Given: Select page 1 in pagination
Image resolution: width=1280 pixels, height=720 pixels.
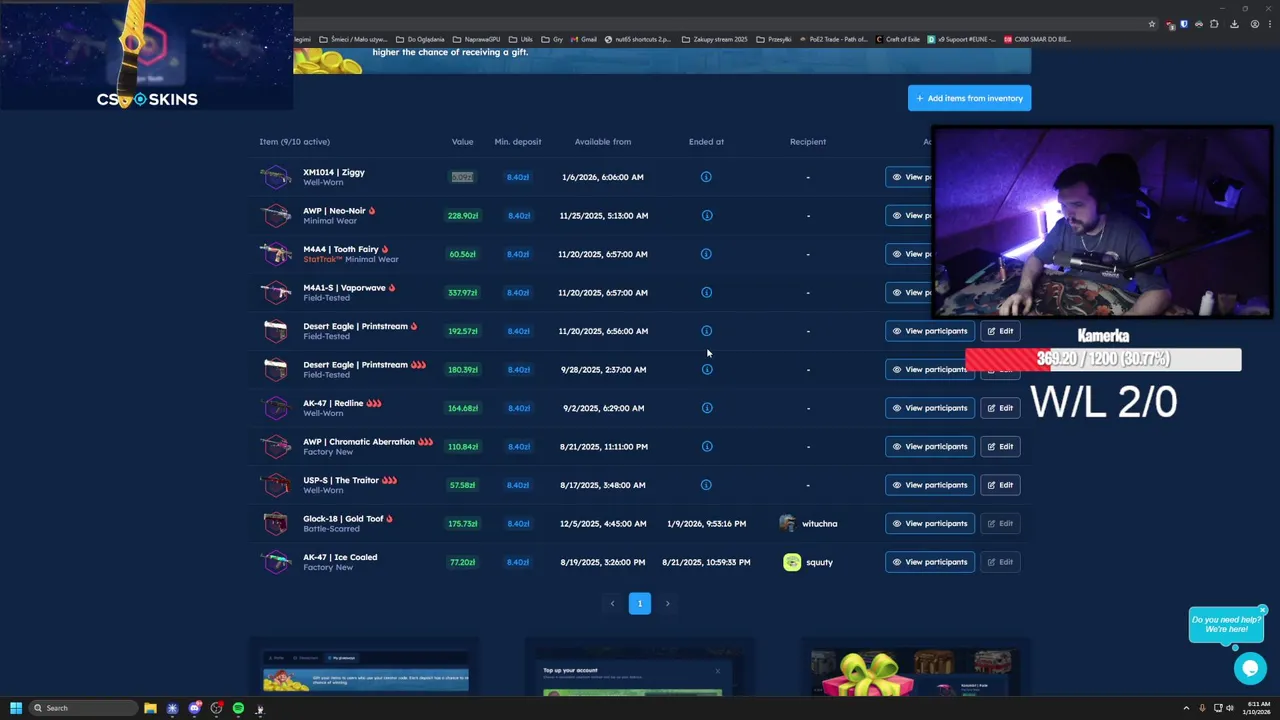Looking at the screenshot, I should pyautogui.click(x=640, y=603).
